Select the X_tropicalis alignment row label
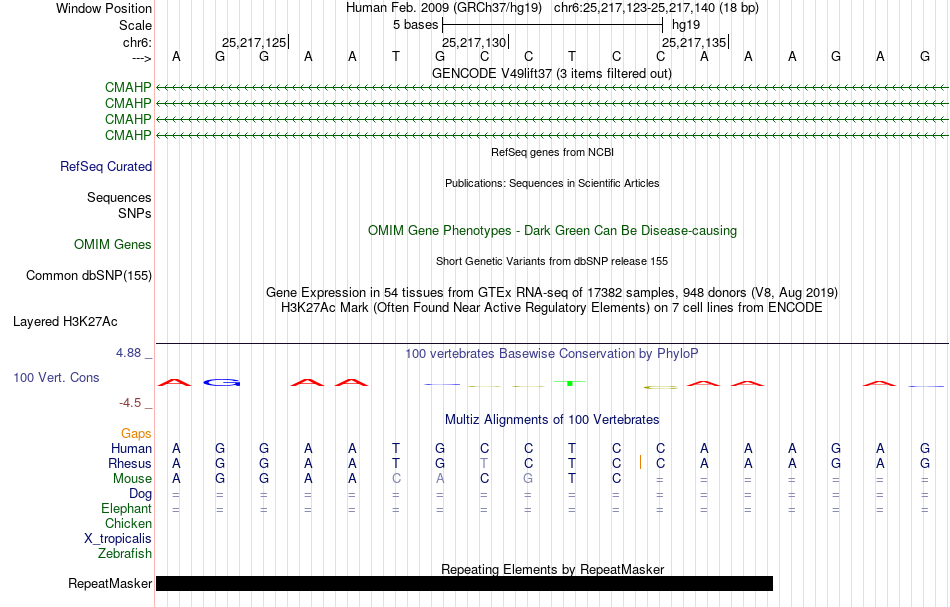This screenshot has height=607, width=950. [118, 539]
